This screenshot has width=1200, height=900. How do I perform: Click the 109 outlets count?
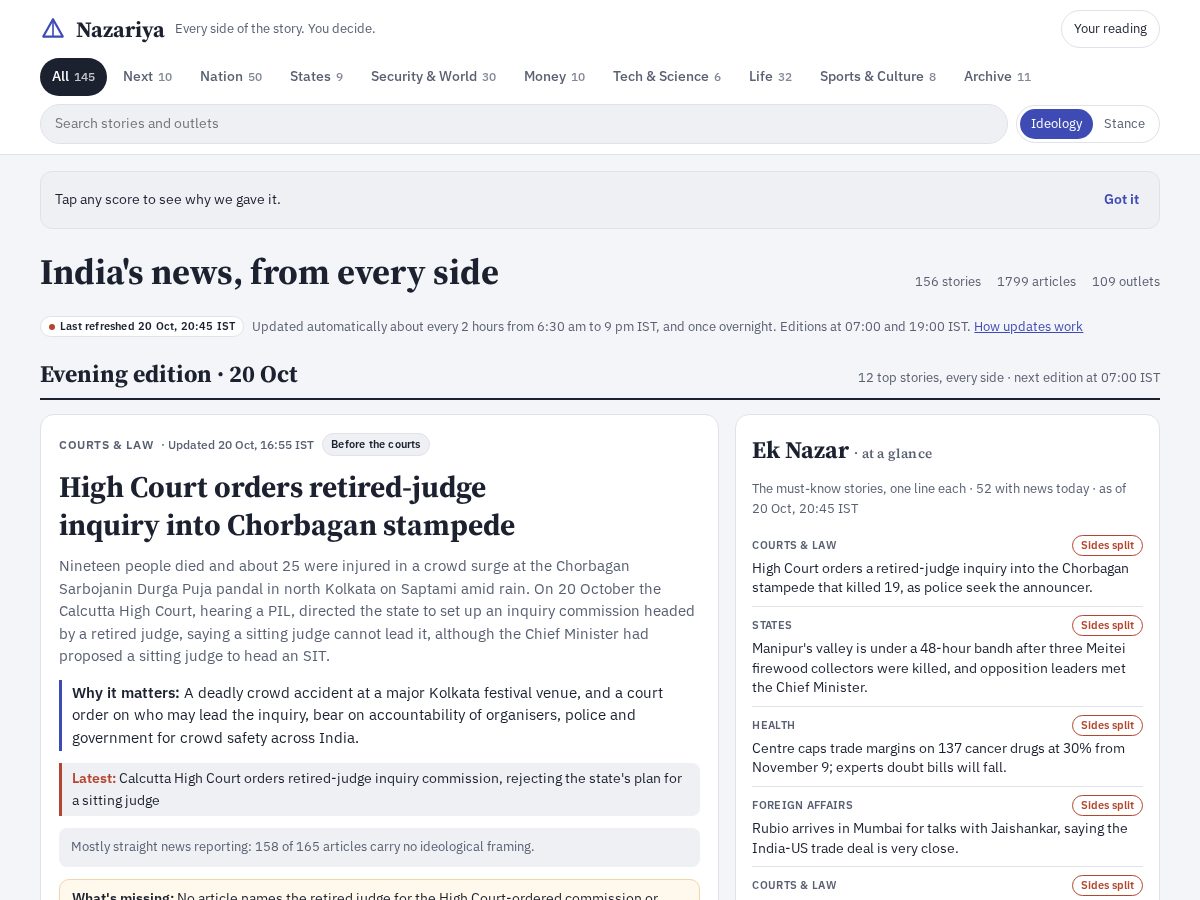[x=1126, y=282]
